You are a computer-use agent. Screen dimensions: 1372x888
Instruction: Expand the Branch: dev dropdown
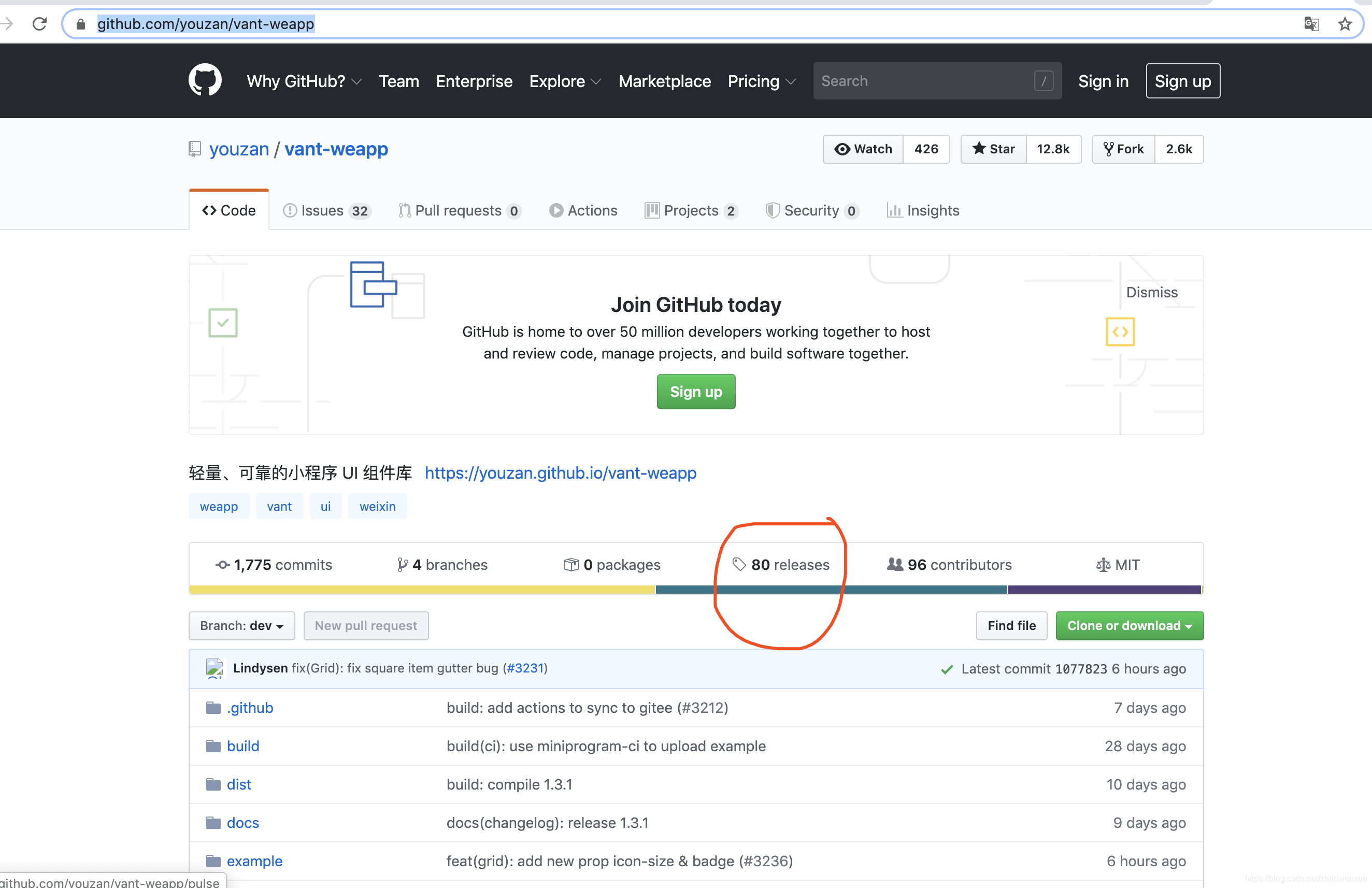click(x=241, y=626)
